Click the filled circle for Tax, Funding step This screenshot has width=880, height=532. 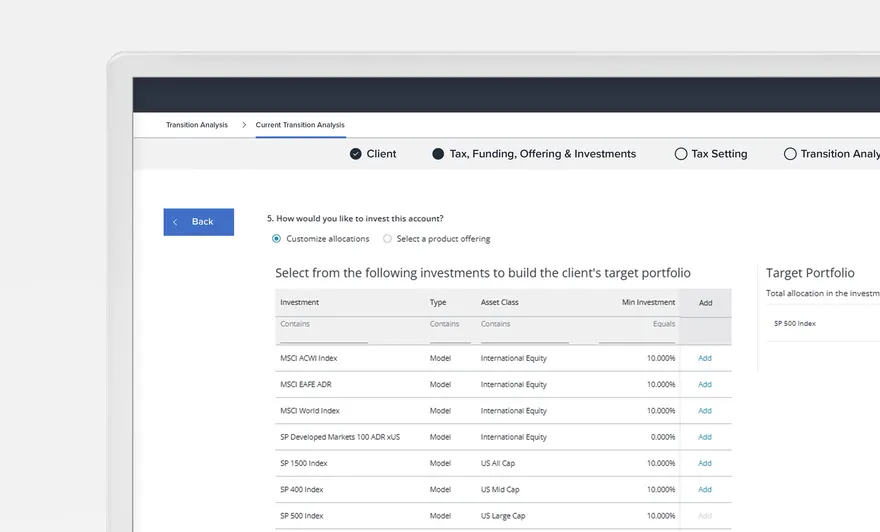point(438,154)
